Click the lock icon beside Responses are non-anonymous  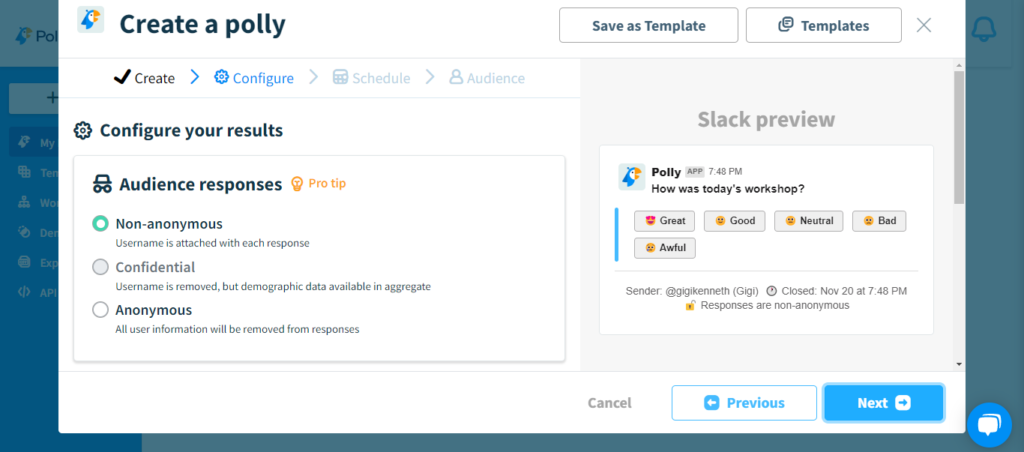[690, 305]
